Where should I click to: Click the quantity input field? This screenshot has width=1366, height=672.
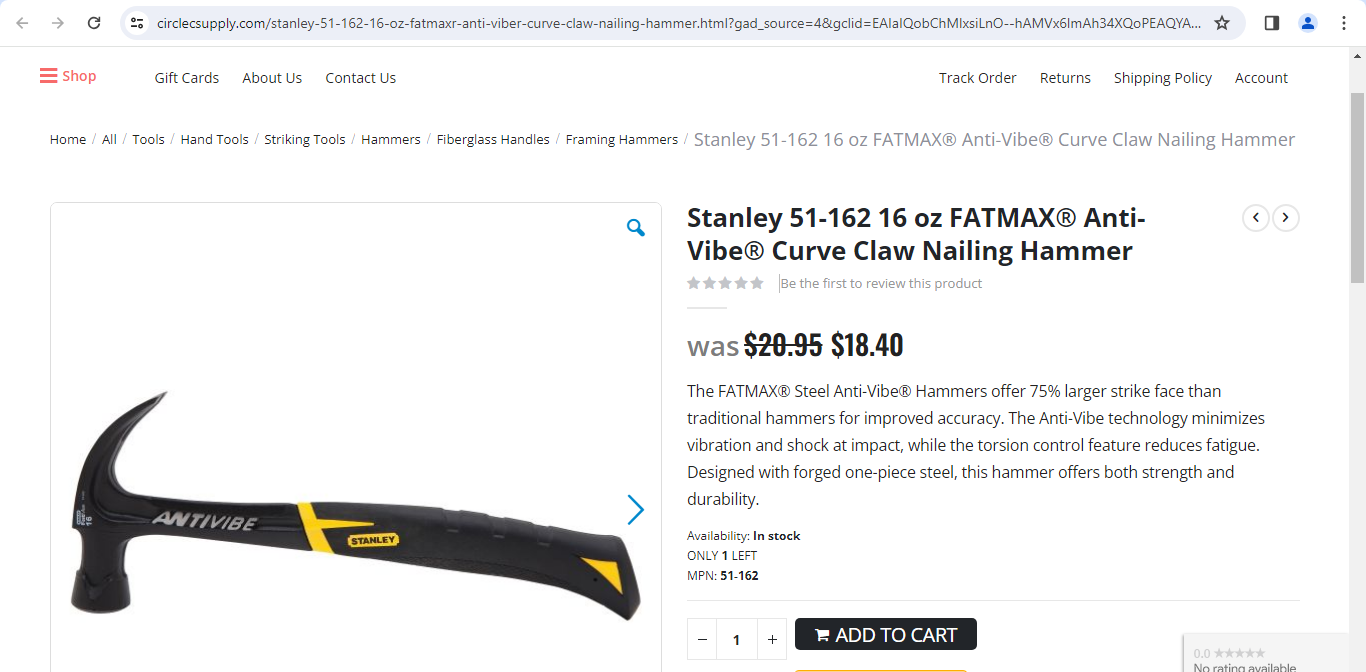[x=737, y=639]
